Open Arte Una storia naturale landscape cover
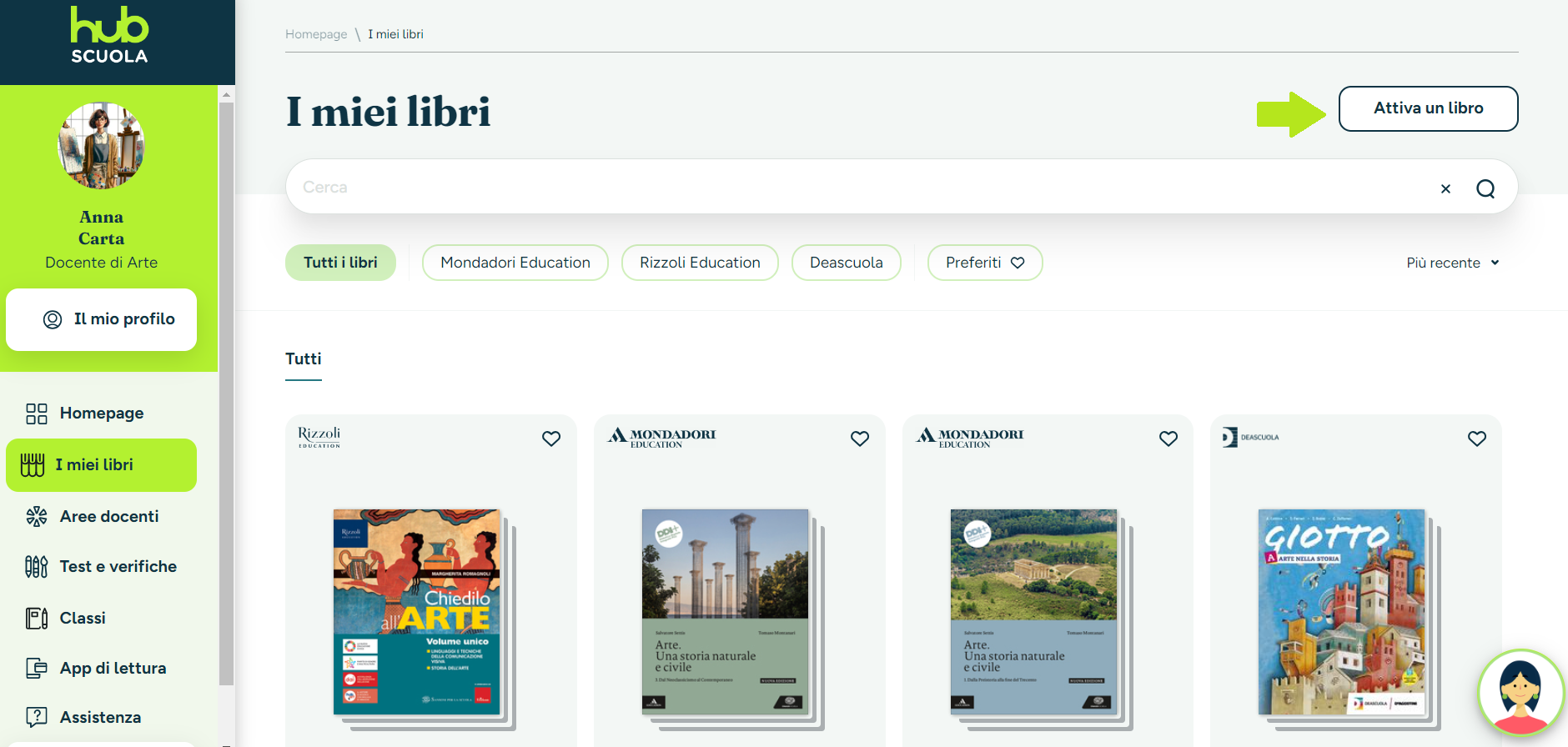1568x747 pixels. tap(1033, 612)
